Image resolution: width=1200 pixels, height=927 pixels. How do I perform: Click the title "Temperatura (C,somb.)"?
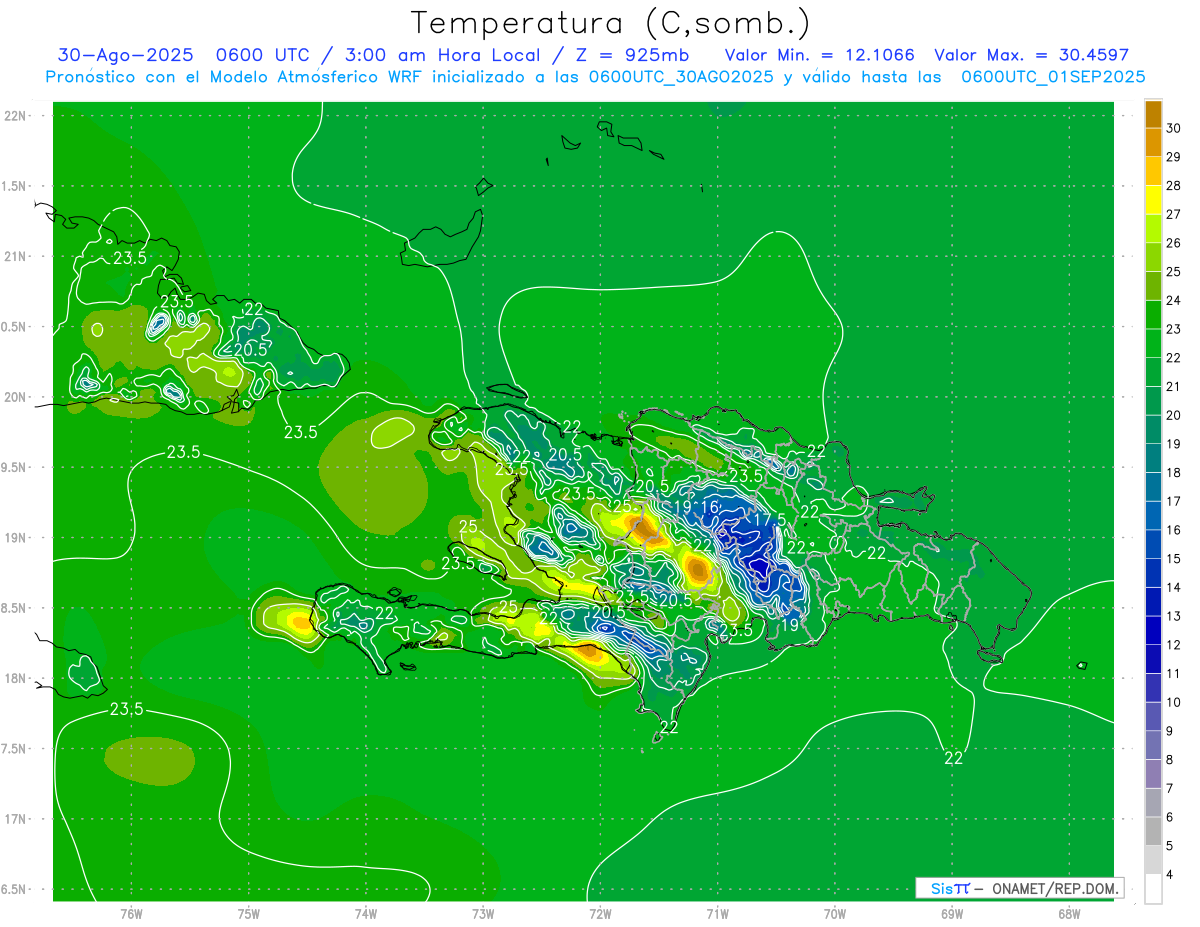pyautogui.click(x=610, y=23)
